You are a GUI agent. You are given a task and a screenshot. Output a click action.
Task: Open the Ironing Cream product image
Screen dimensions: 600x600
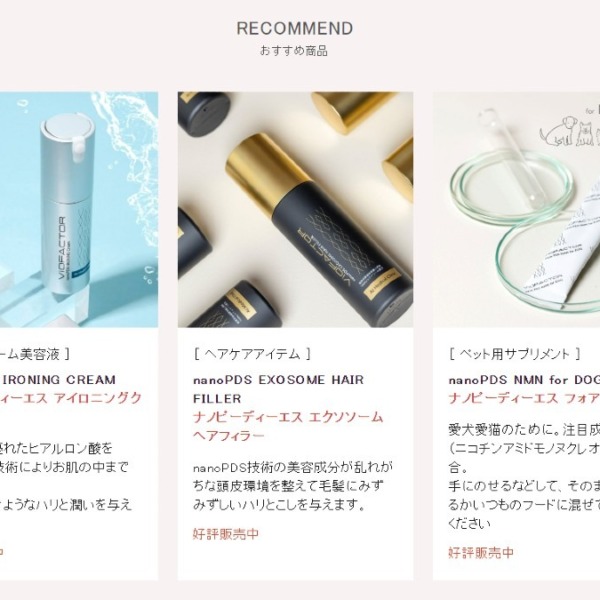(79, 209)
